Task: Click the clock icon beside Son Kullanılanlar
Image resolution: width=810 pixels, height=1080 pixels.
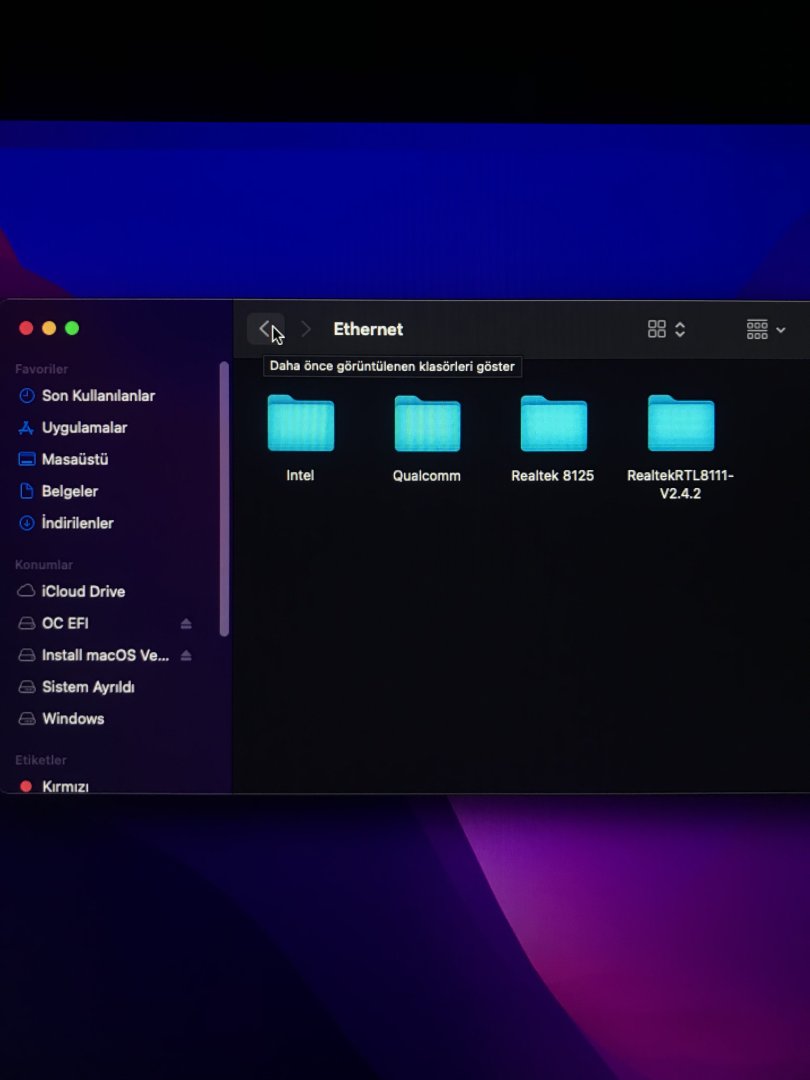Action: [x=26, y=395]
